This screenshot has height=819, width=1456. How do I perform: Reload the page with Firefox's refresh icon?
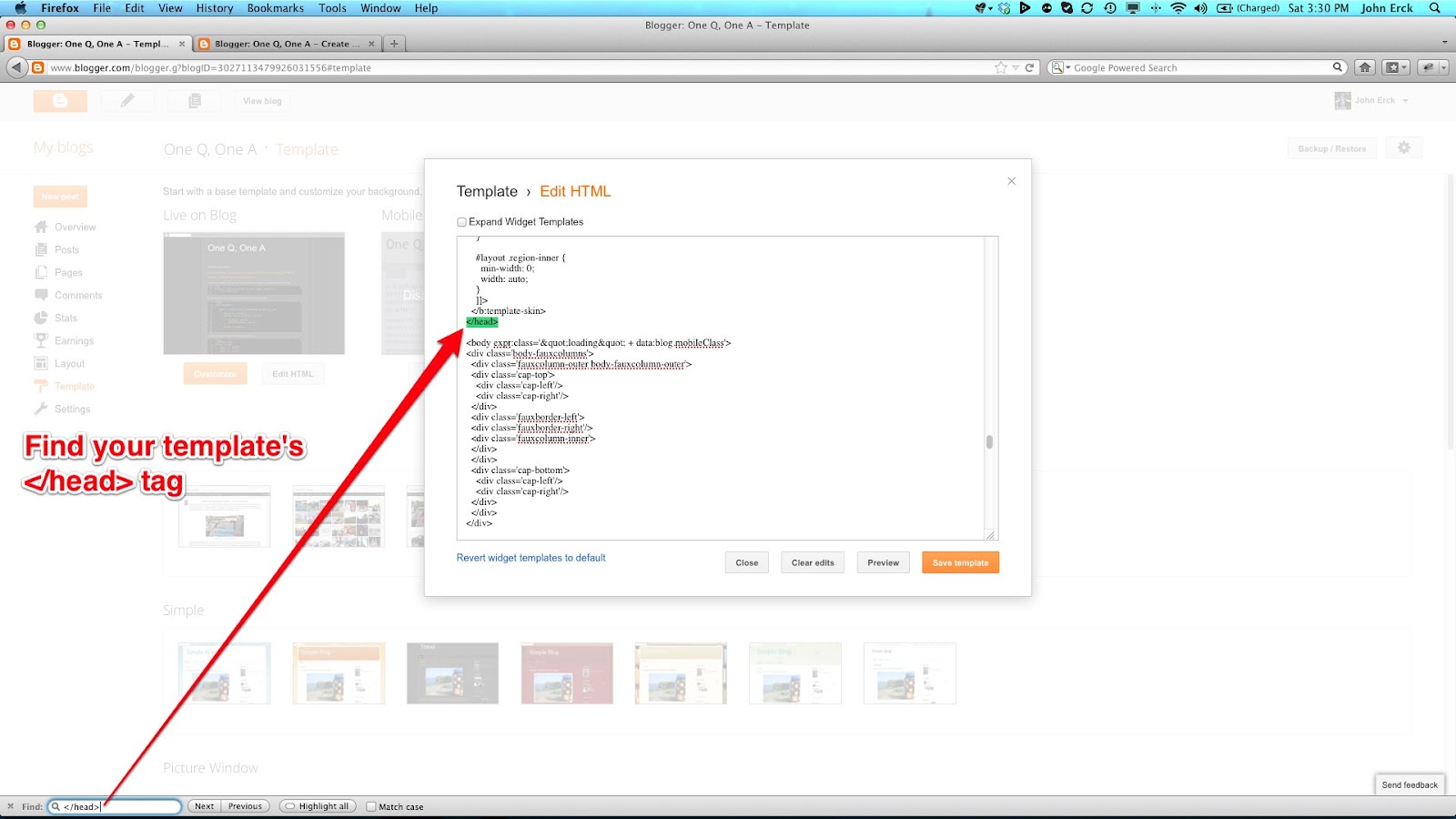1029,67
